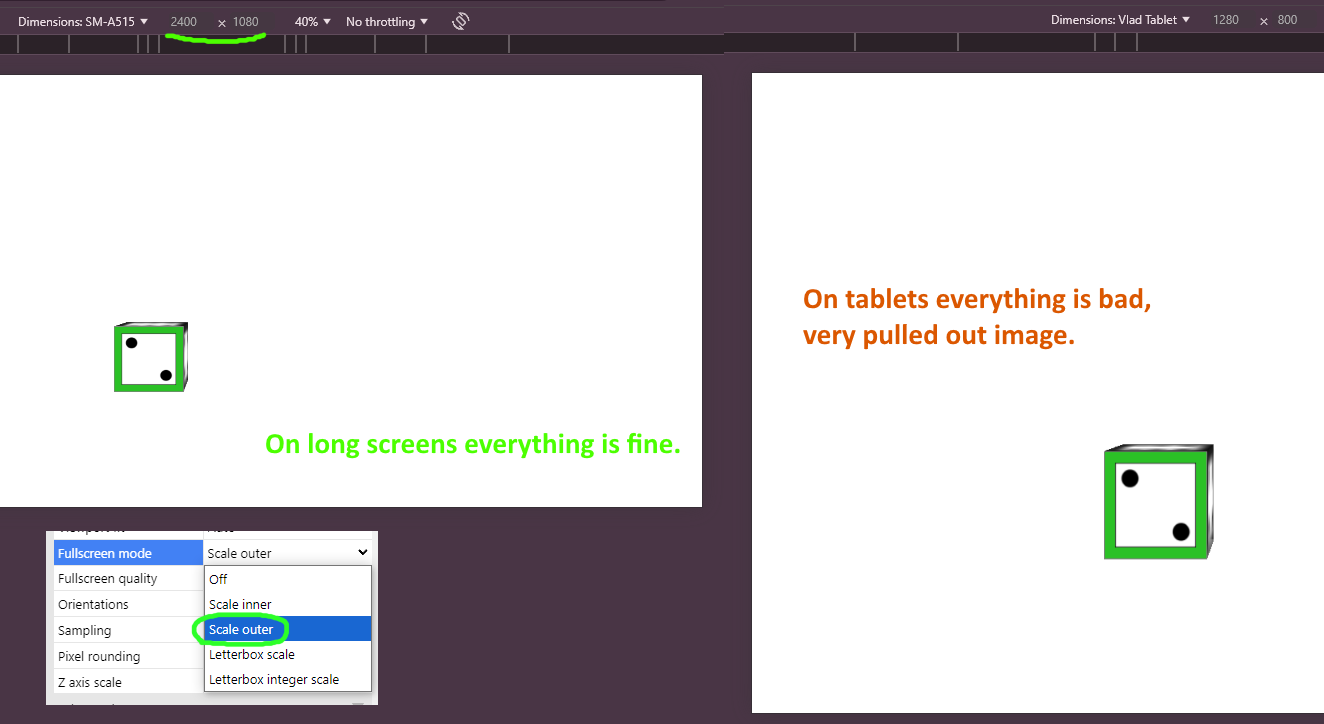Click the 2400 width input field
This screenshot has width=1324, height=724.
click(x=184, y=21)
